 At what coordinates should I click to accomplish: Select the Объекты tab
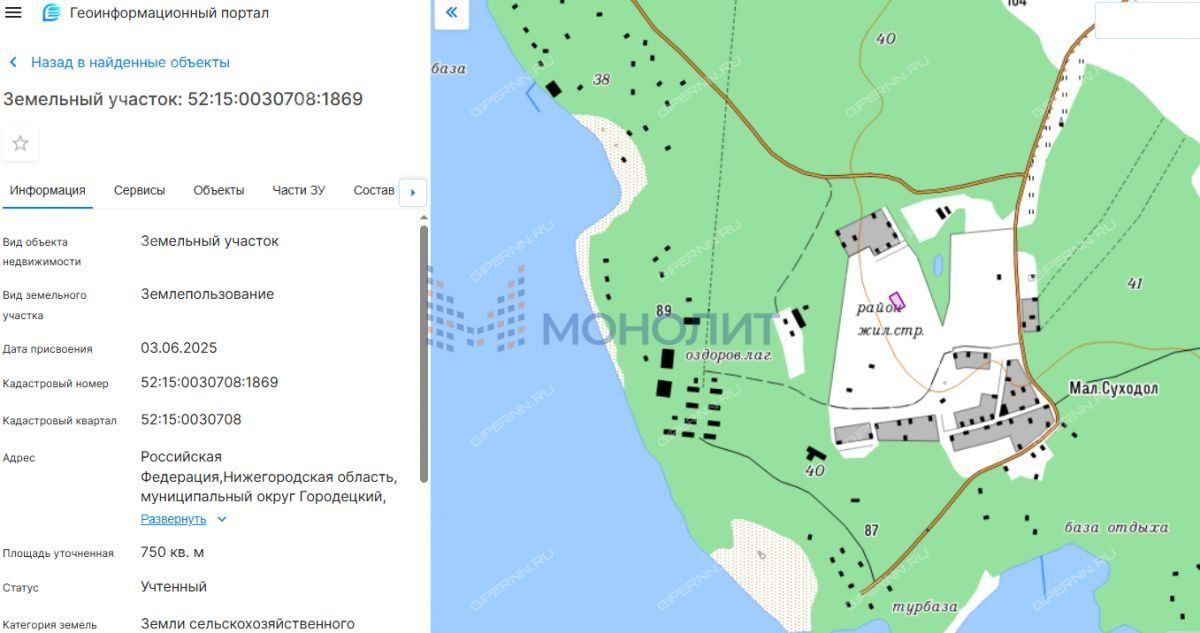pos(218,190)
